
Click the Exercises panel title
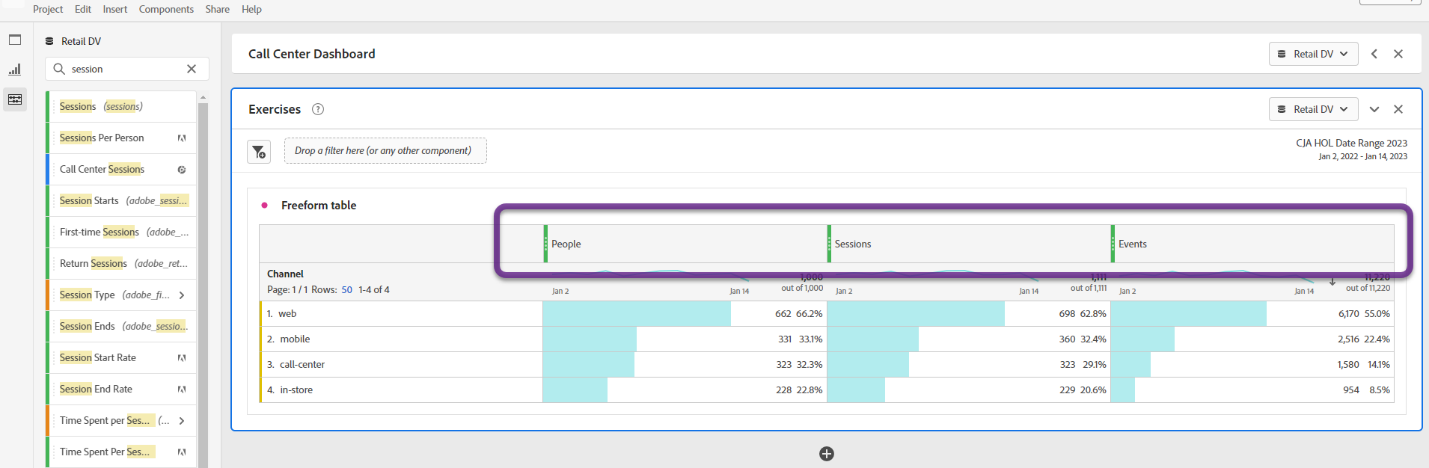coord(275,109)
